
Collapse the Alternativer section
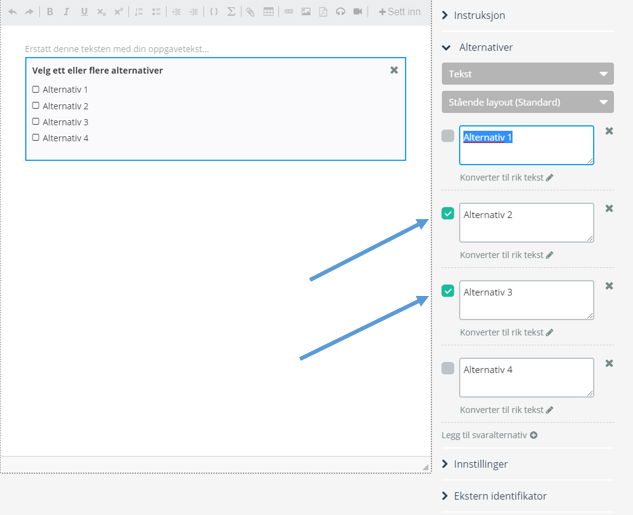pos(477,47)
